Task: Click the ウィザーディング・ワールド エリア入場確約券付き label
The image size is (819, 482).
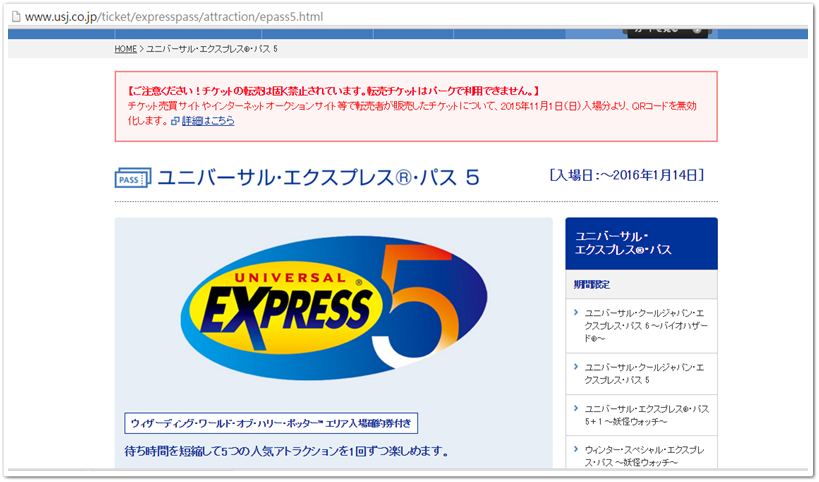Action: (x=271, y=423)
